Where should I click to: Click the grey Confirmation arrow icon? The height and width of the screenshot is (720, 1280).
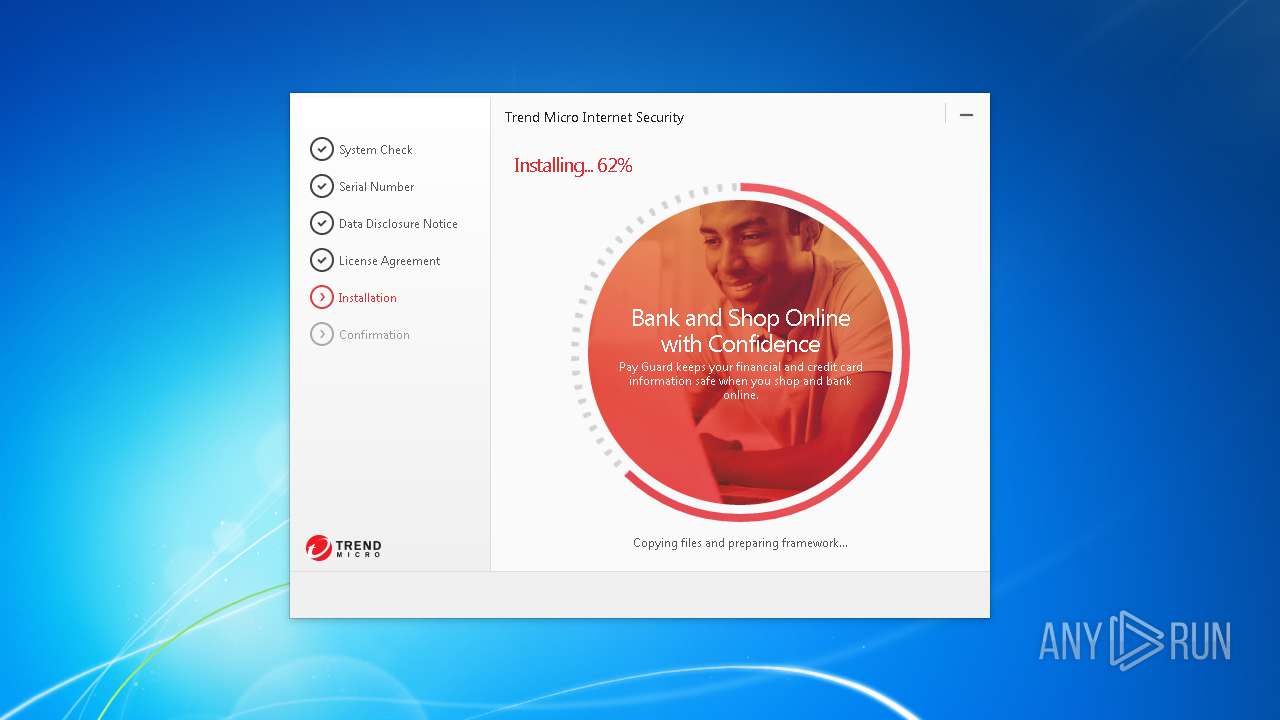(321, 334)
